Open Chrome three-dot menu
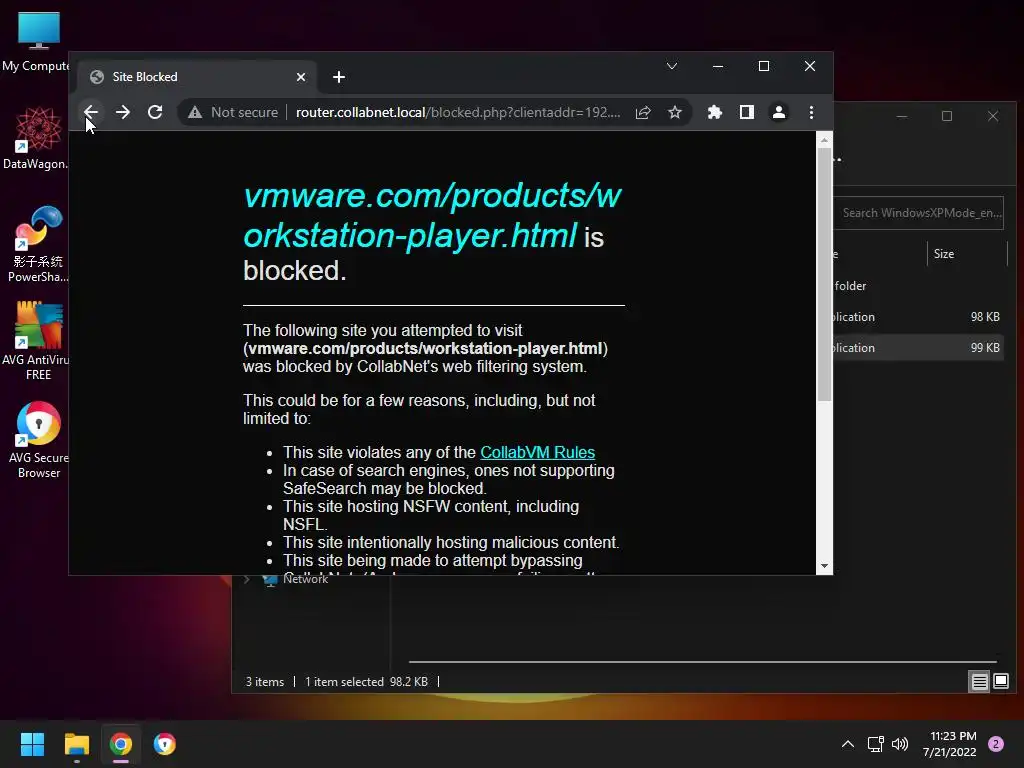This screenshot has width=1024, height=768. pyautogui.click(x=811, y=112)
